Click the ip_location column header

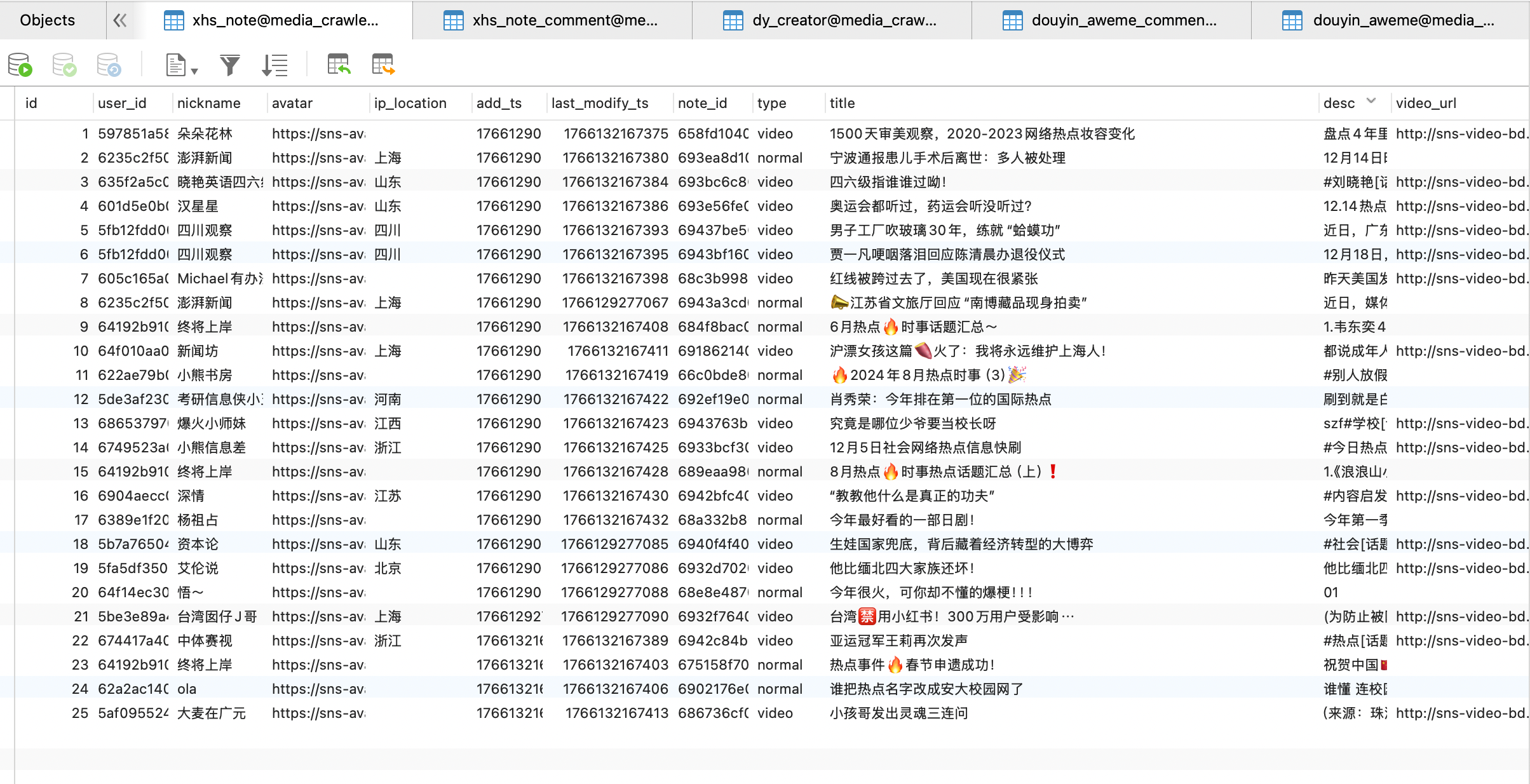410,103
